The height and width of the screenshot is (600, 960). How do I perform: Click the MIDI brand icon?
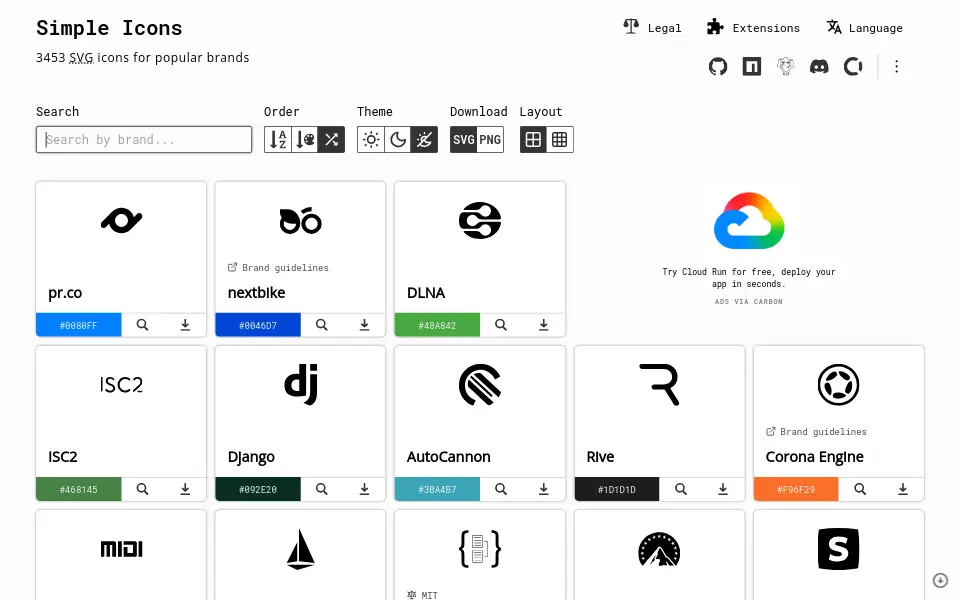click(x=121, y=549)
